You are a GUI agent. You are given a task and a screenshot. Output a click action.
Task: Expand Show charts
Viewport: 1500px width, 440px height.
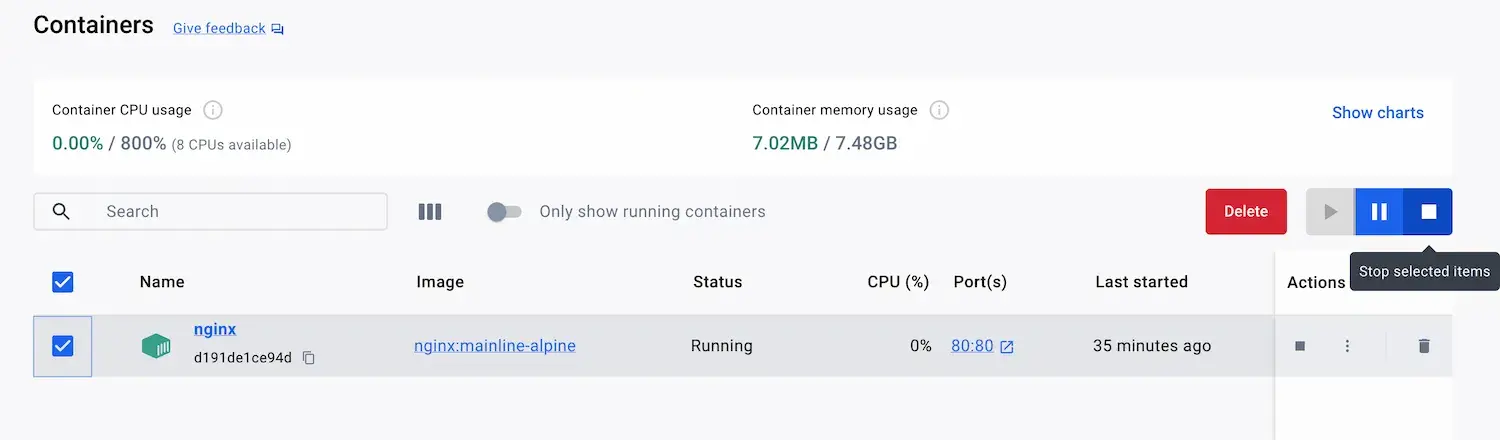pyautogui.click(x=1377, y=113)
